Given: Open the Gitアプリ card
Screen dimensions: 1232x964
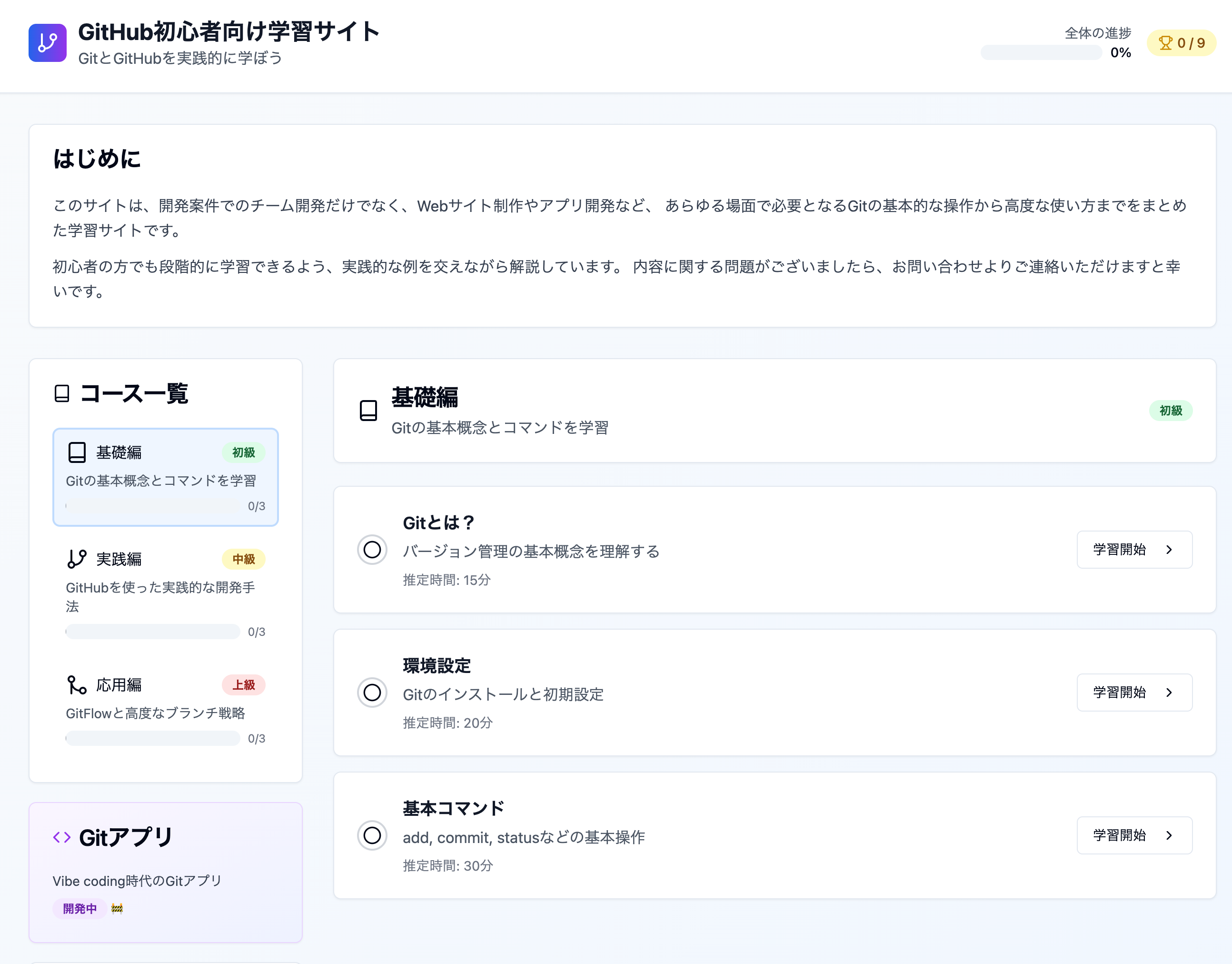Looking at the screenshot, I should (165, 872).
